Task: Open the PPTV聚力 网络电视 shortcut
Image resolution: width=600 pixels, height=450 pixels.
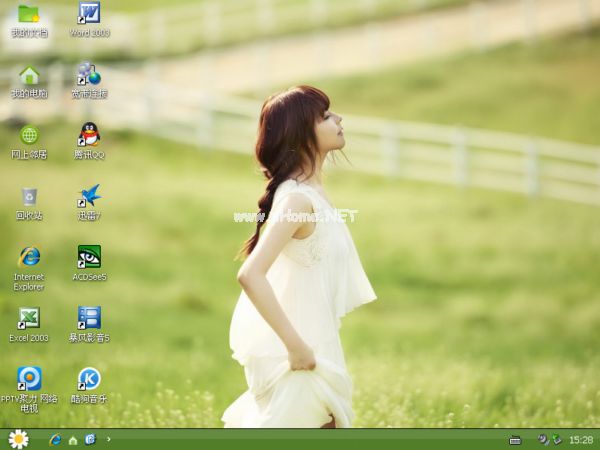Action: coord(29,378)
